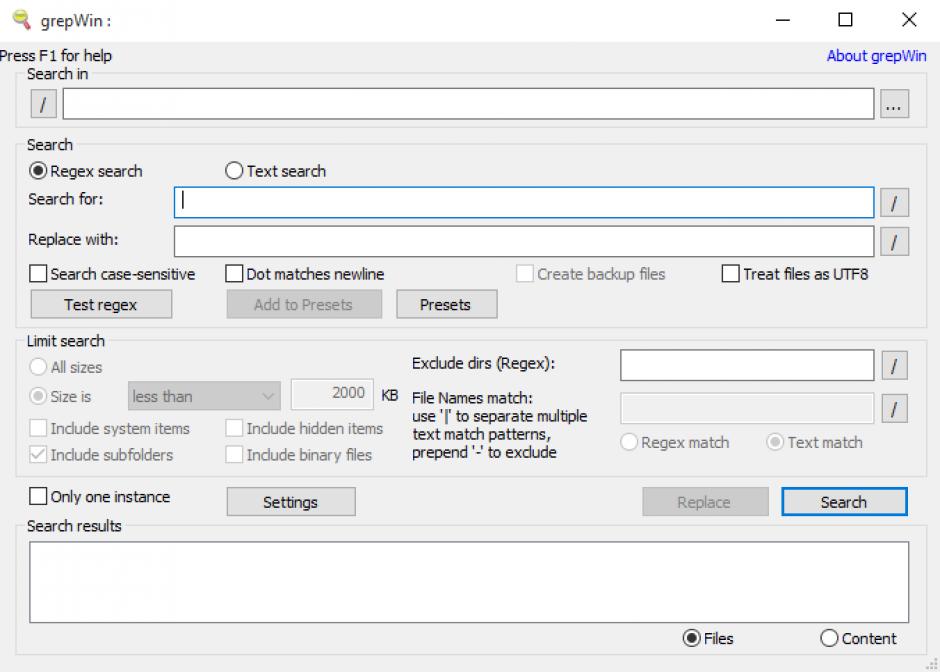Image resolution: width=940 pixels, height=672 pixels.
Task: Click the slash button beside Replace with field
Action: coord(894,242)
